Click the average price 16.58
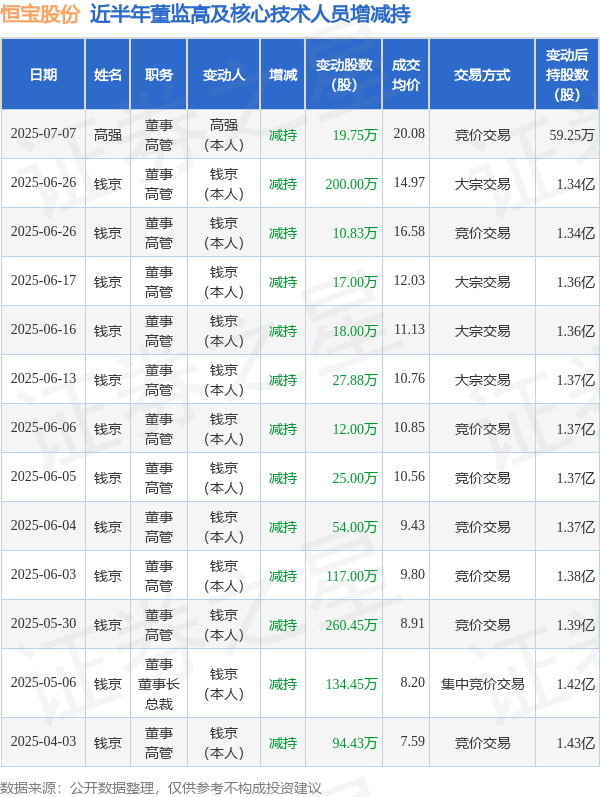 coord(409,231)
